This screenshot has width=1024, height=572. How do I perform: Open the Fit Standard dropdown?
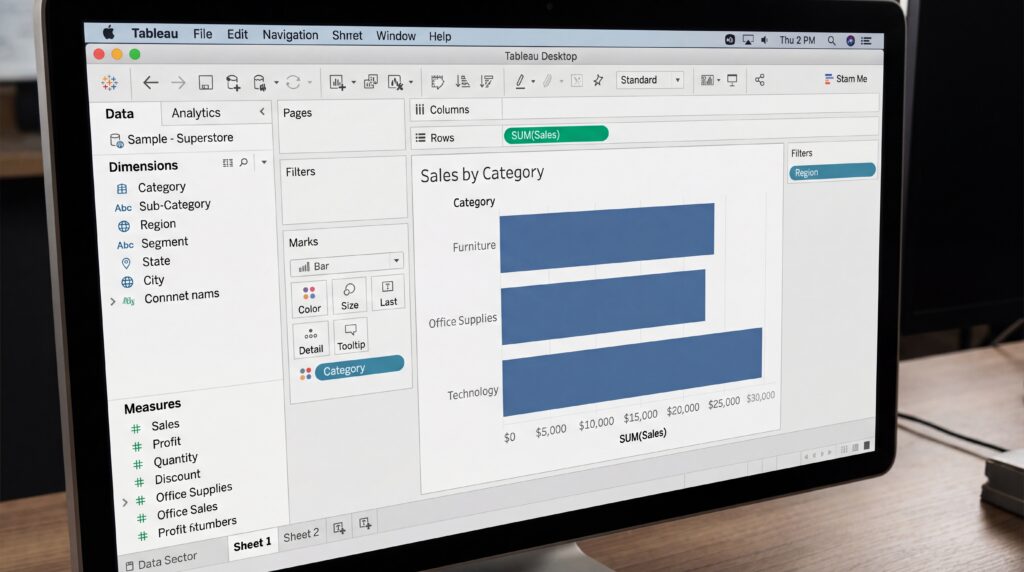tap(650, 80)
